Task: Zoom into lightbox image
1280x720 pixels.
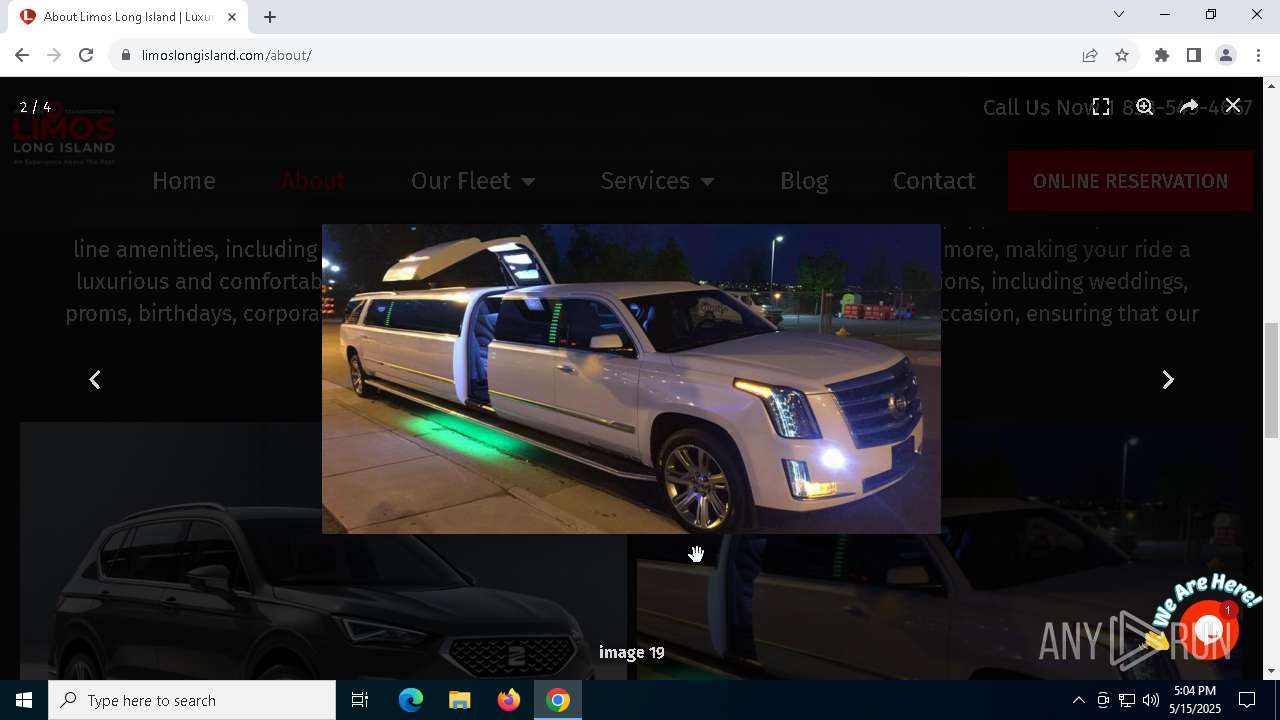Action: pos(1145,106)
